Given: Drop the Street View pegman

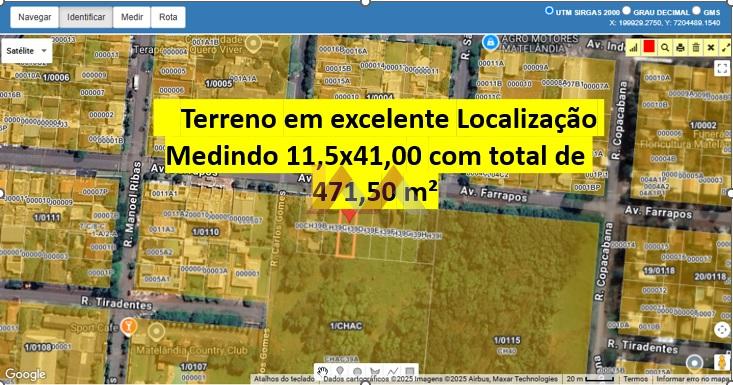Looking at the screenshot, I should pyautogui.click(x=723, y=363).
